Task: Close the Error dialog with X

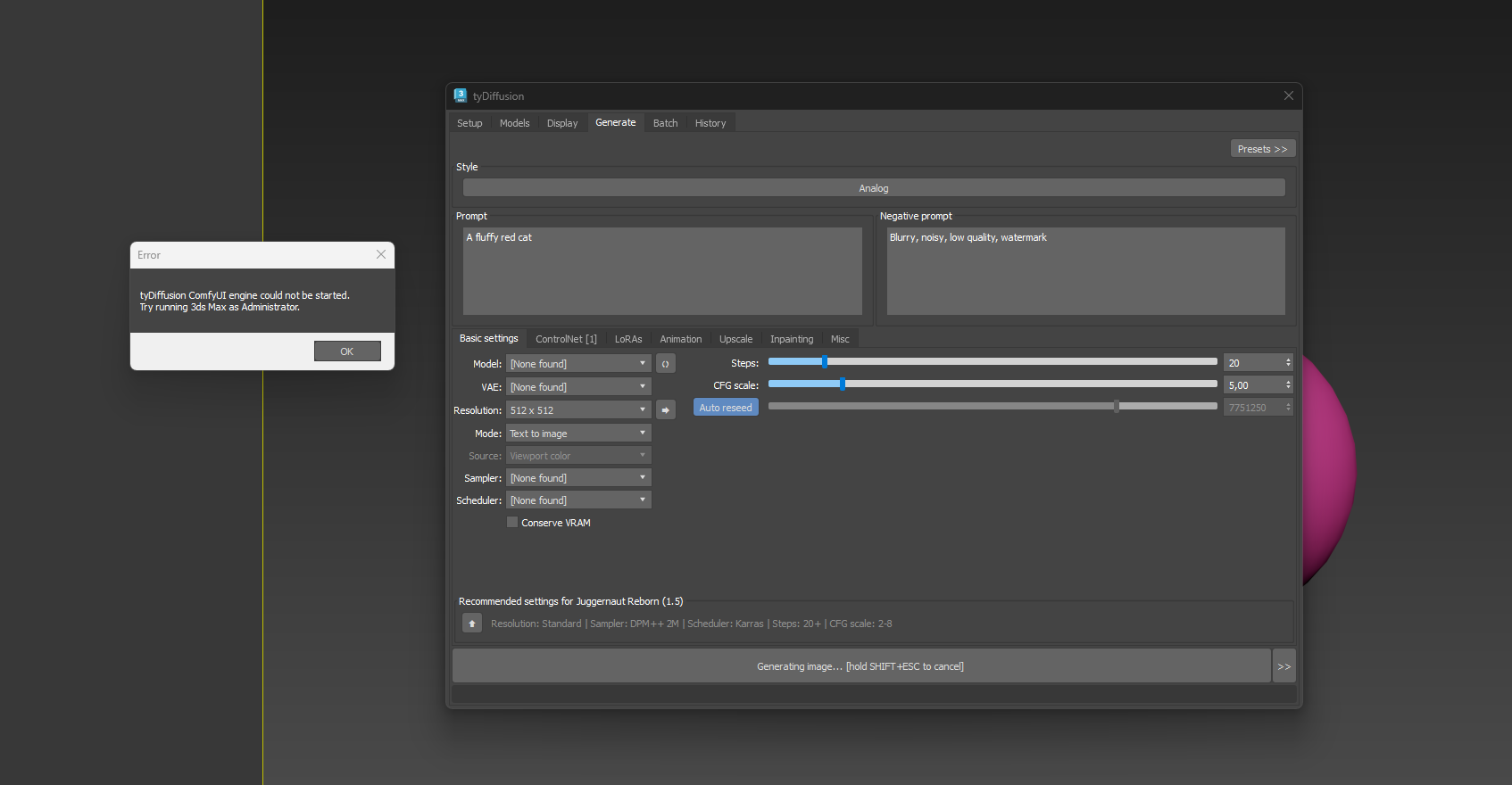Action: [381, 255]
